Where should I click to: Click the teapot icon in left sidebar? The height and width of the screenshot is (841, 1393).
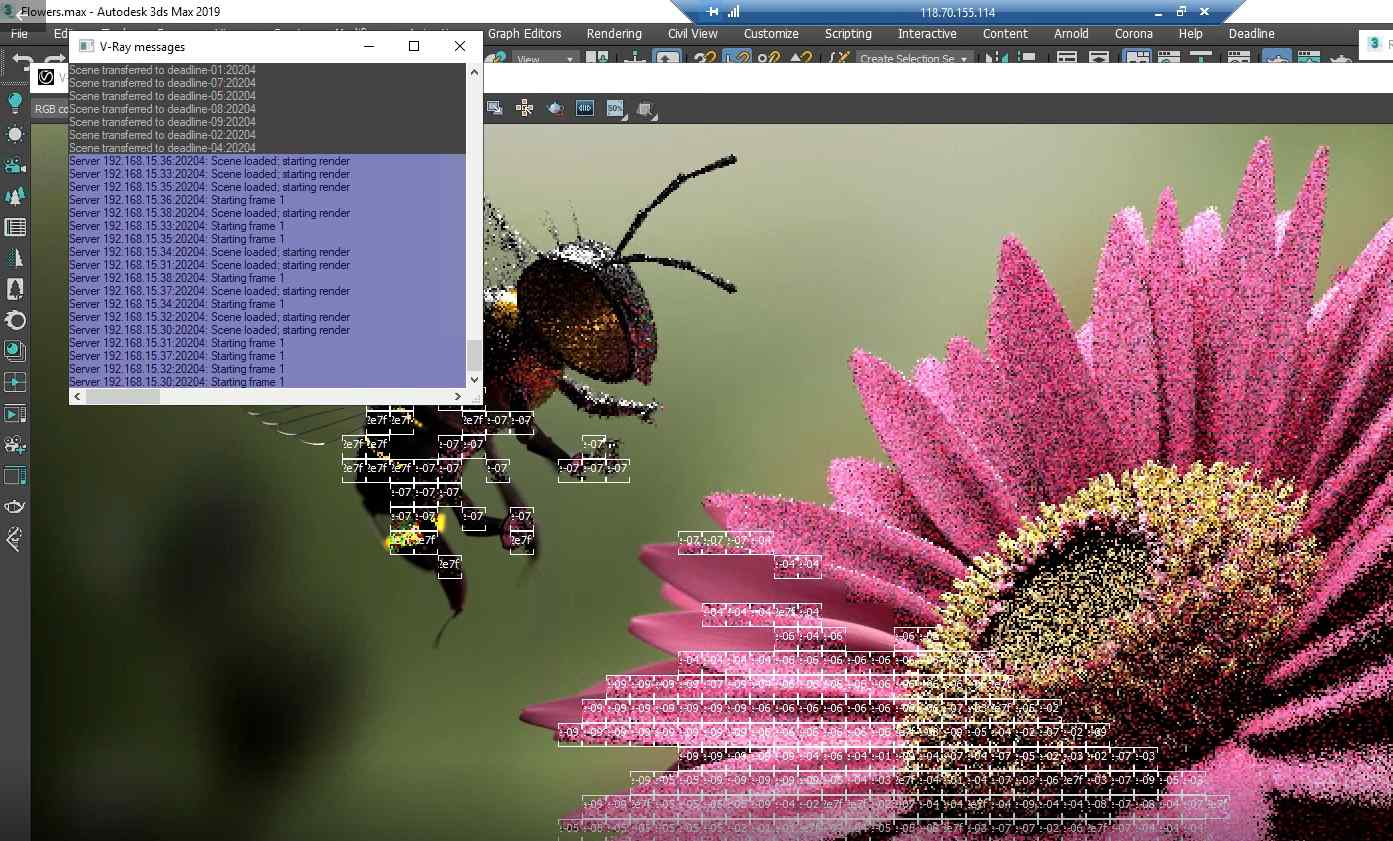pyautogui.click(x=15, y=506)
